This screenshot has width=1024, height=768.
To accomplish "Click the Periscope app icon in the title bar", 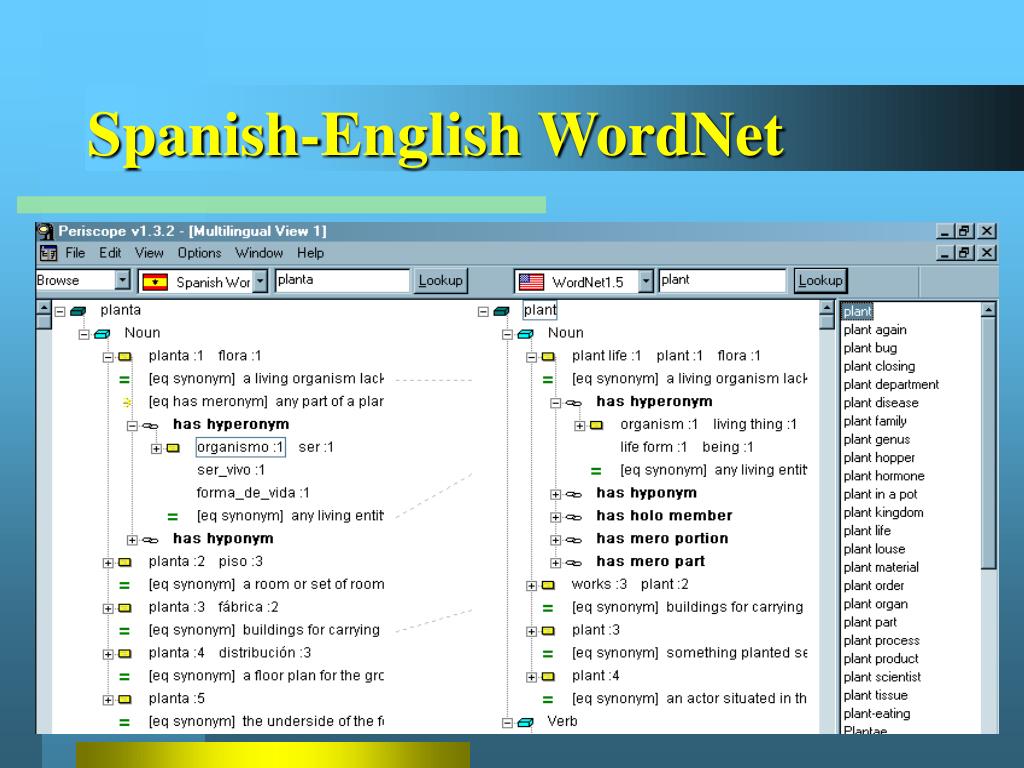I will coord(45,232).
